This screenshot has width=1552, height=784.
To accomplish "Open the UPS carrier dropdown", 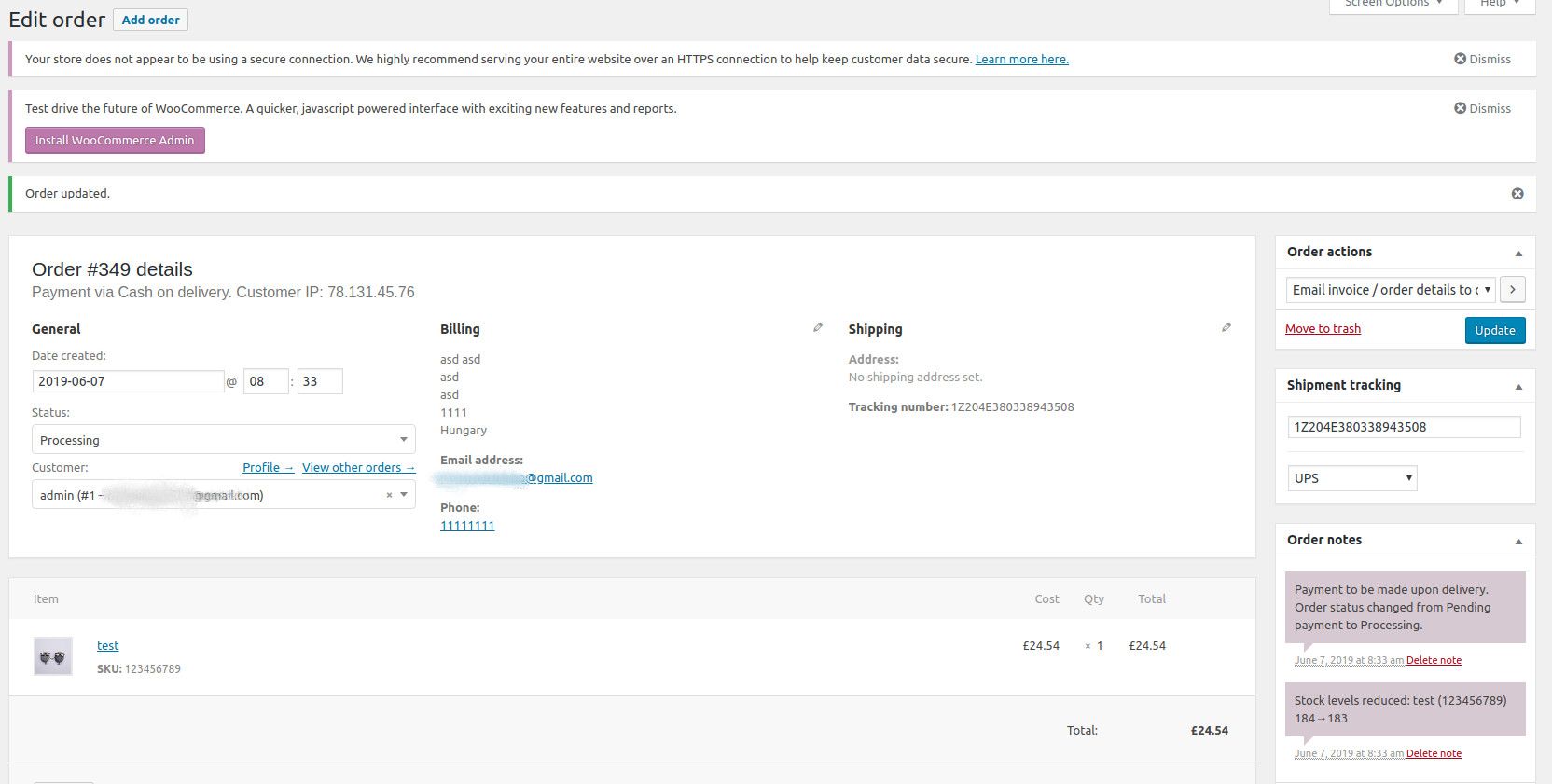I will coord(1352,478).
